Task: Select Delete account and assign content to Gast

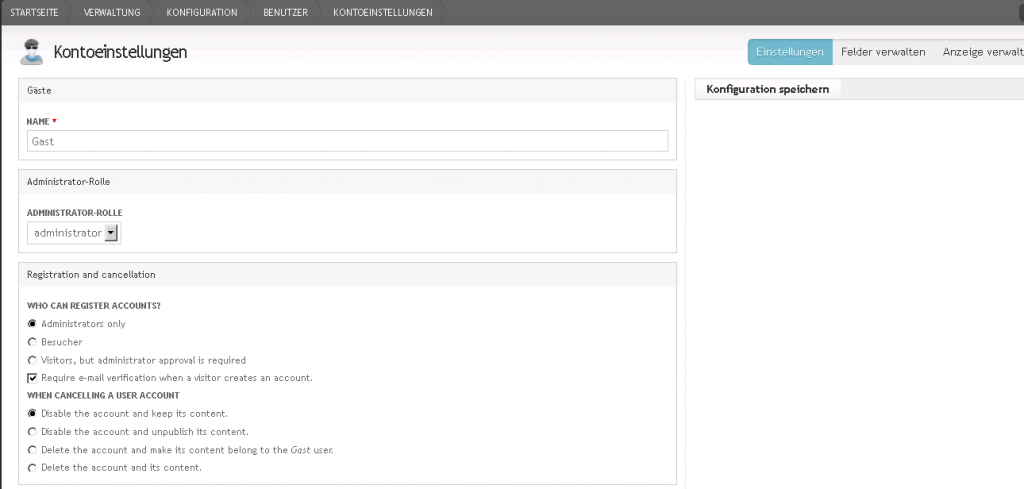Action: 32,449
